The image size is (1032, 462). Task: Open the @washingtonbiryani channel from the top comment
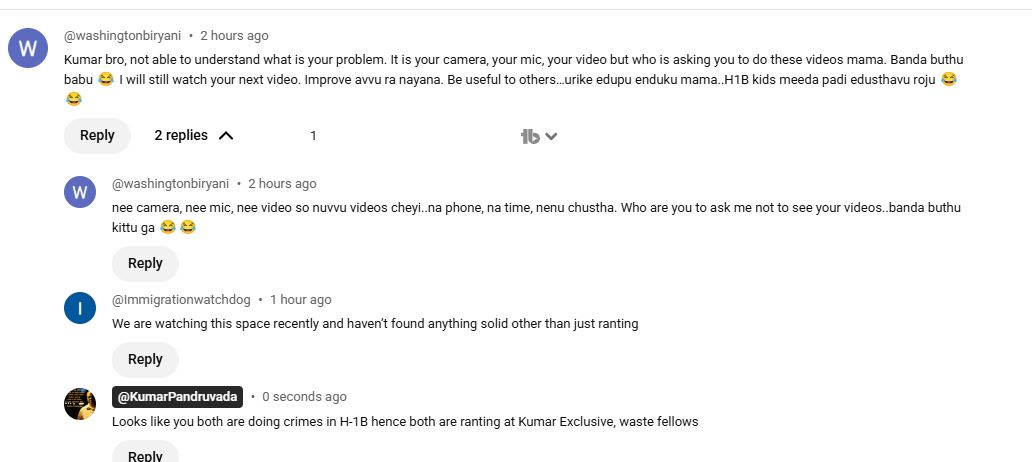122,35
